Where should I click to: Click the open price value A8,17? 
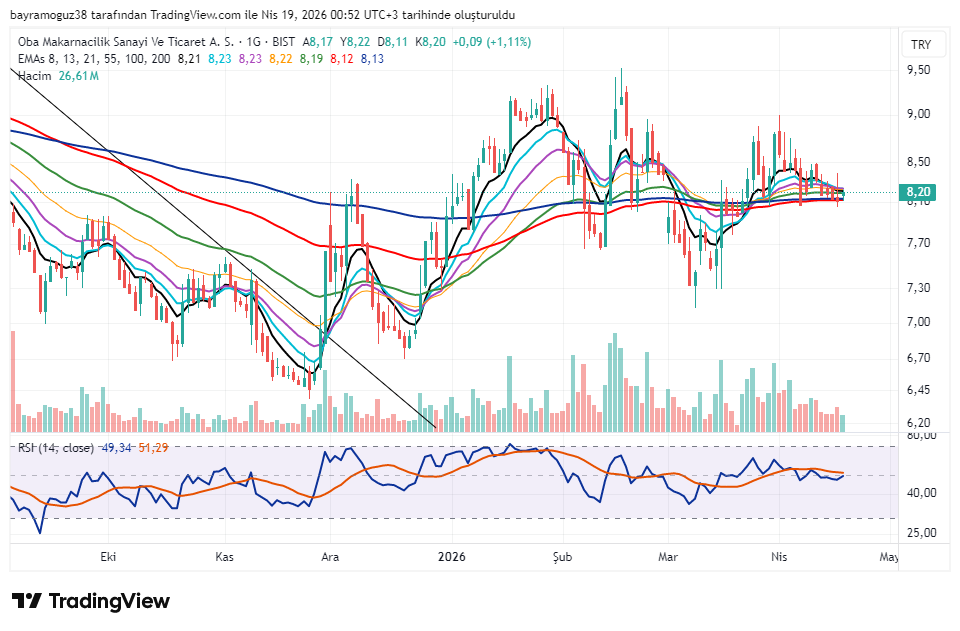tap(318, 42)
